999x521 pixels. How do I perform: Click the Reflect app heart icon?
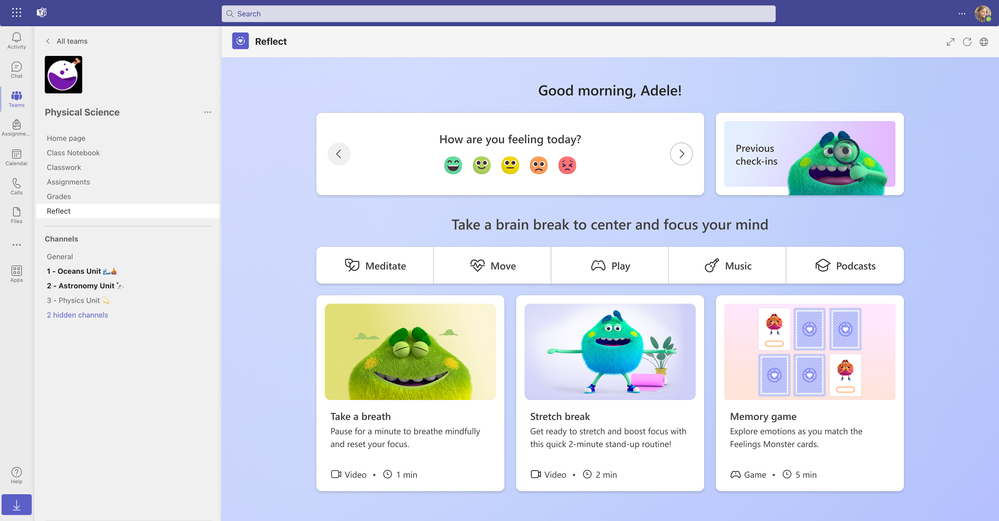point(240,41)
